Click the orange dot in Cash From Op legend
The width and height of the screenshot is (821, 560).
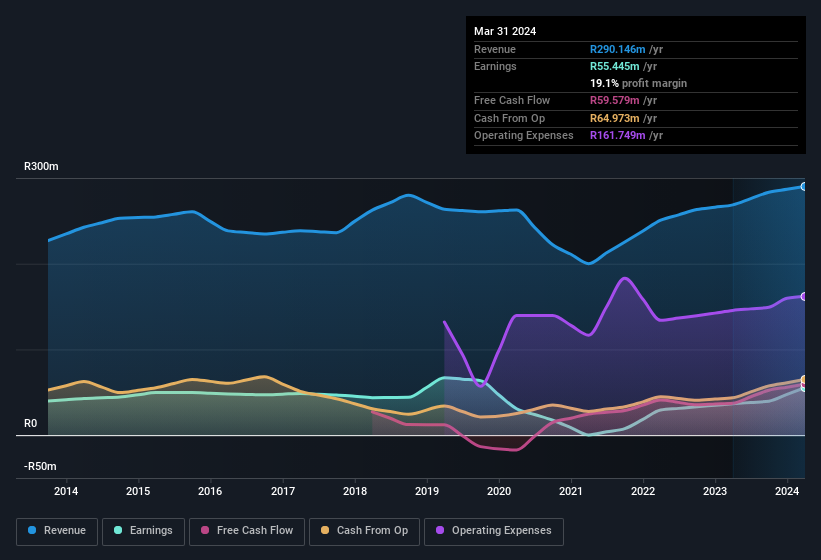pyautogui.click(x=322, y=530)
